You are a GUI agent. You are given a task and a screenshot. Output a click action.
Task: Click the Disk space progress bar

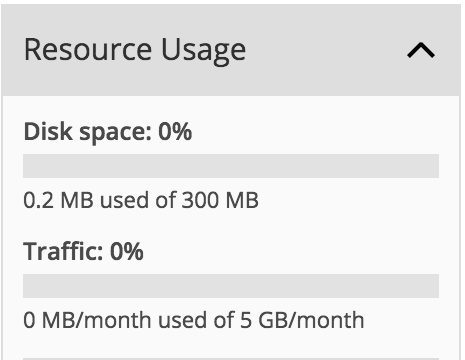231,166
